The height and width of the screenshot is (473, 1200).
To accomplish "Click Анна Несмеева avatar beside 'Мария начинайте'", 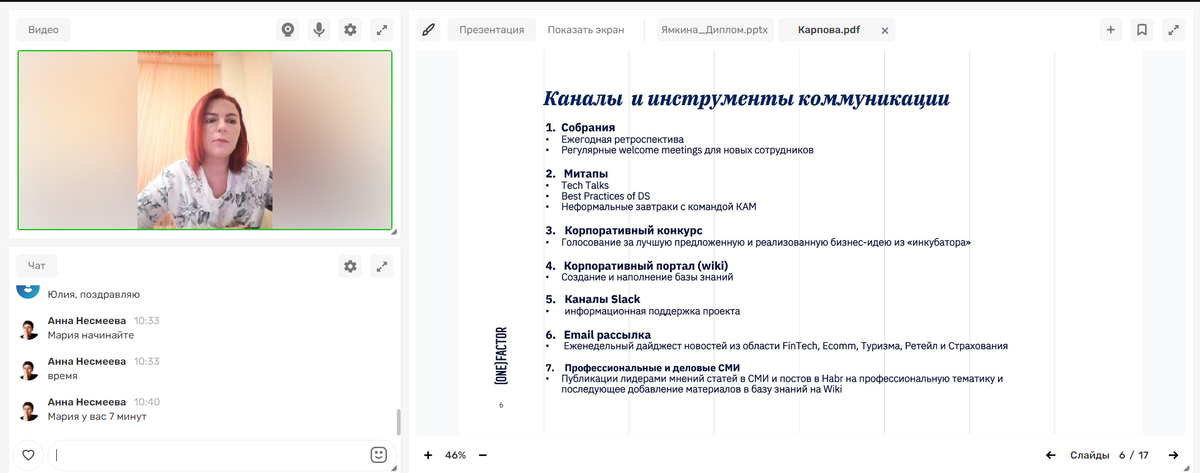I will coord(29,329).
